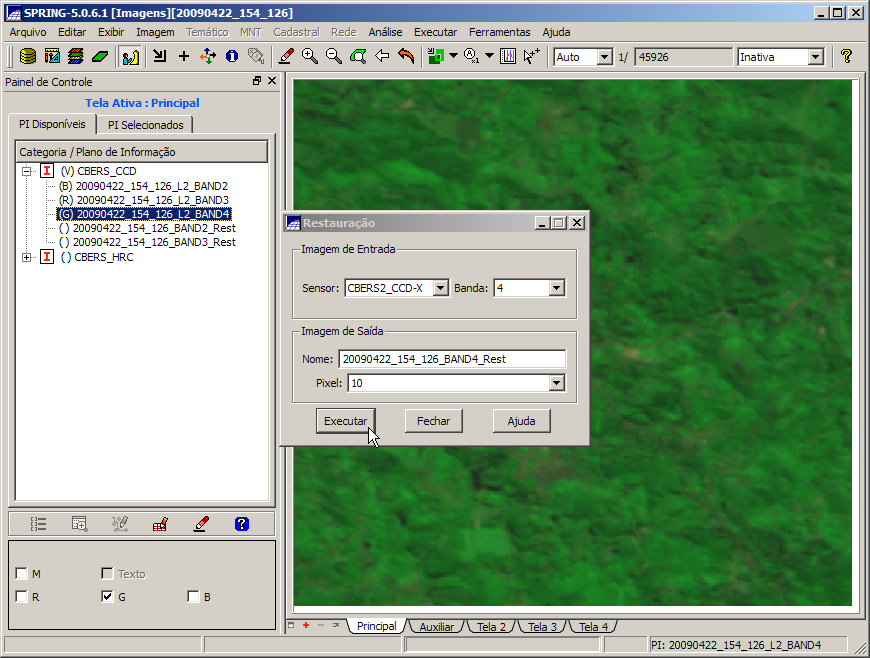Click the zoom out magnifier tool

tap(334, 57)
